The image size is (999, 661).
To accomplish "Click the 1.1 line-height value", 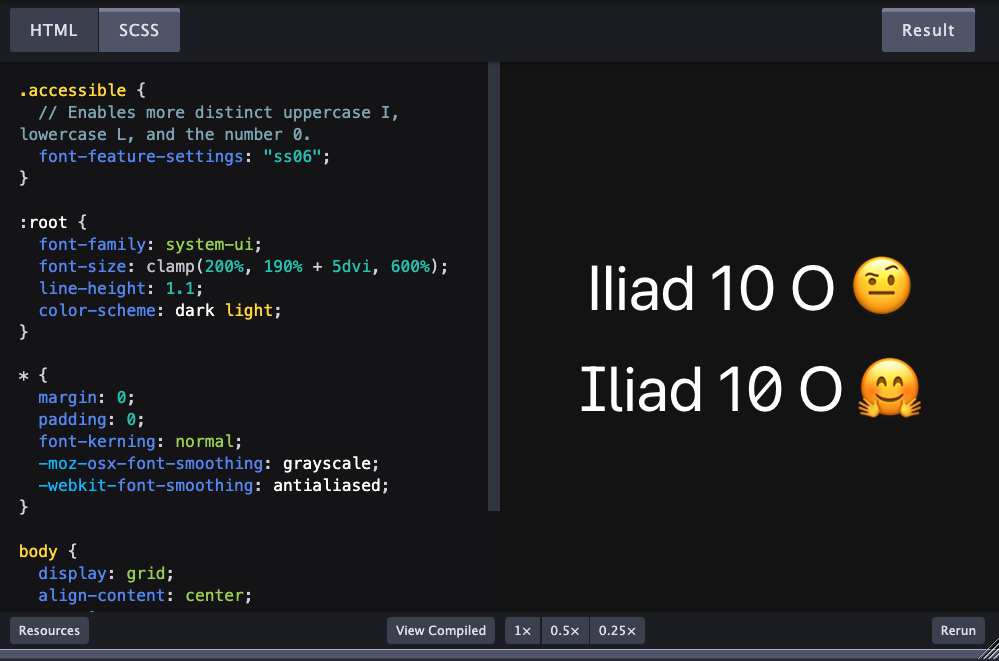I will [180, 288].
